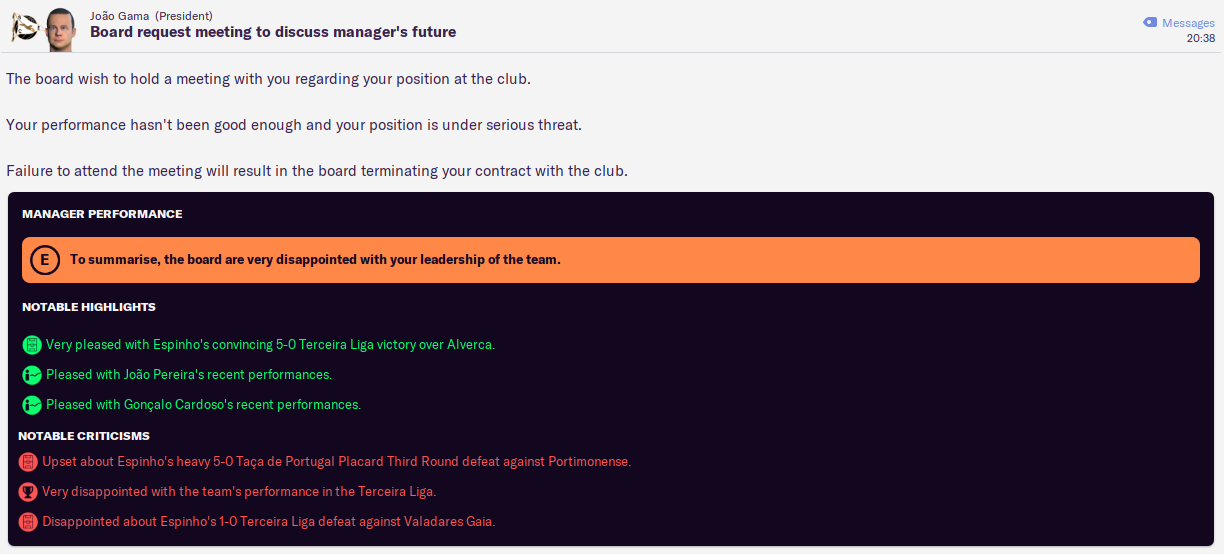
Task: Click the E grade circle badge
Action: coord(44,260)
